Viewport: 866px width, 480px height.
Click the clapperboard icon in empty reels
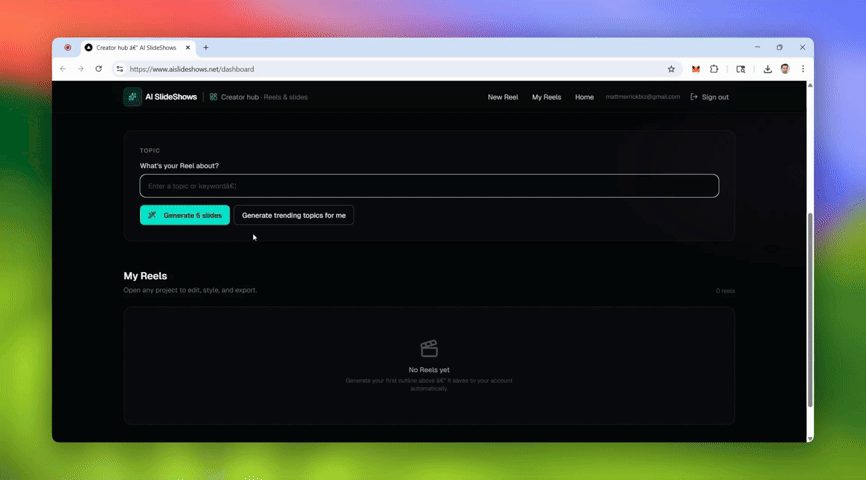(429, 348)
